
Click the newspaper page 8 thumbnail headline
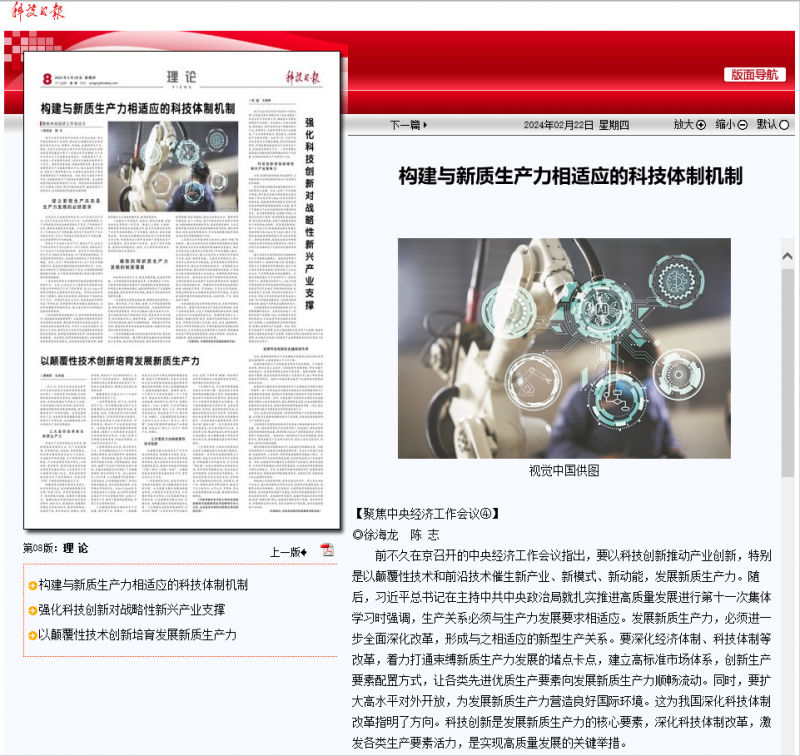[137, 107]
